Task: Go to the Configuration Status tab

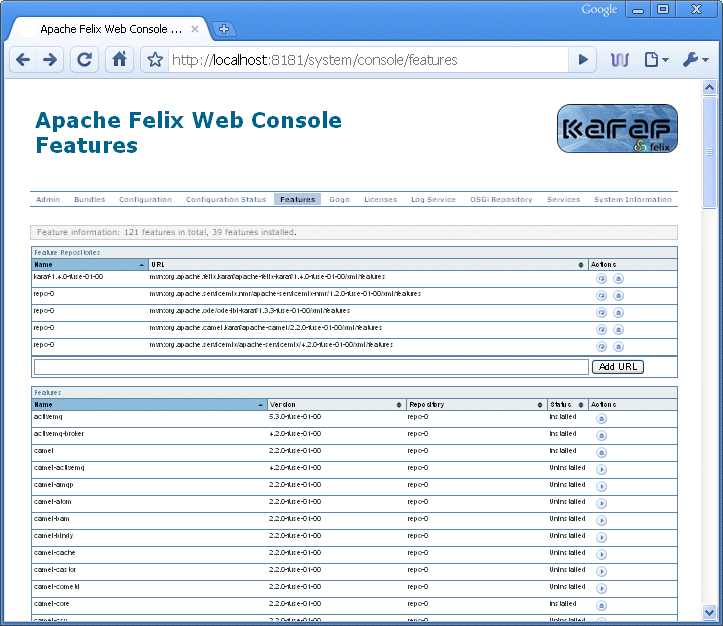Action: [226, 200]
